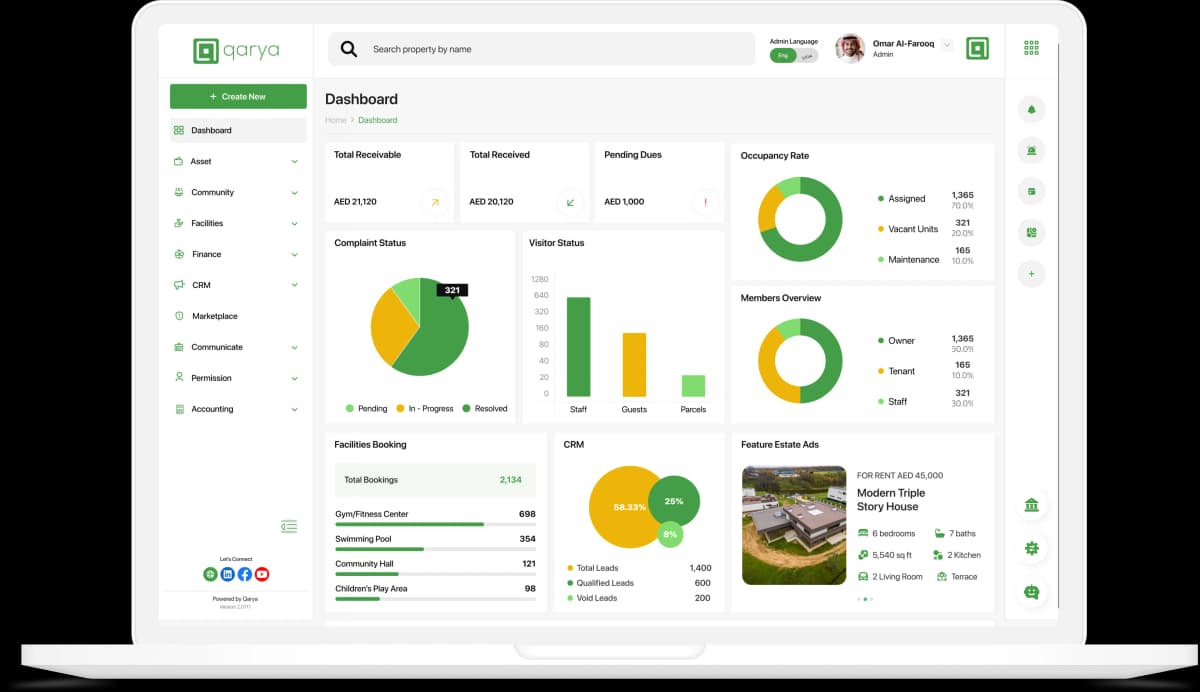Screen dimensions: 1200x692
Task: Go to Dashboard in the sidebar menu
Action: point(211,130)
